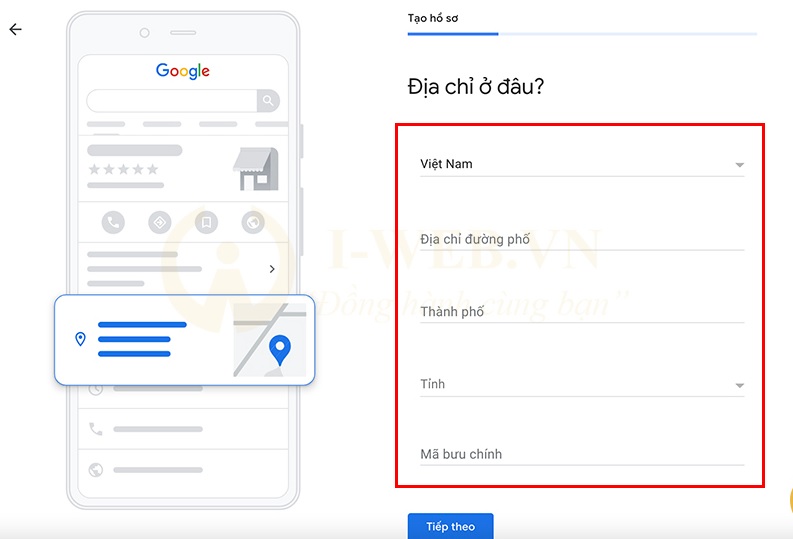Screen dimensions: 793x539
Task: Expand the Tỉnh province dropdown
Action: pyautogui.click(x=582, y=385)
